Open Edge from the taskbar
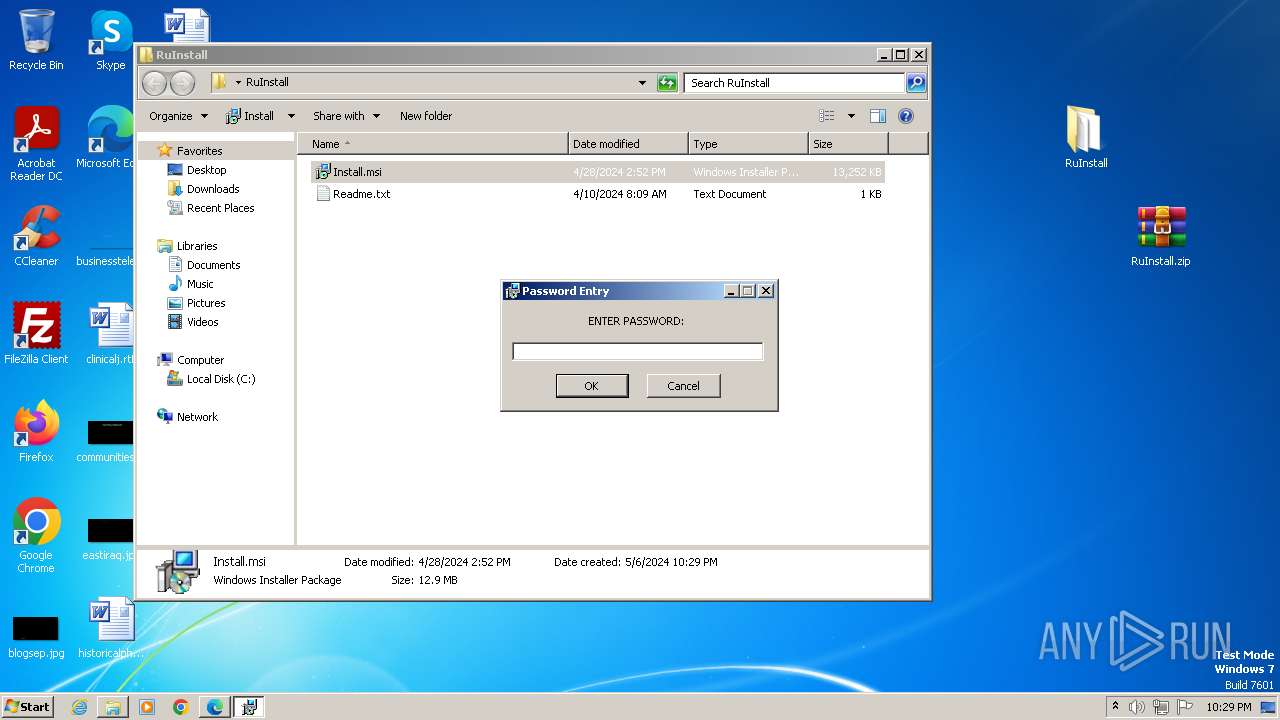 click(x=214, y=707)
